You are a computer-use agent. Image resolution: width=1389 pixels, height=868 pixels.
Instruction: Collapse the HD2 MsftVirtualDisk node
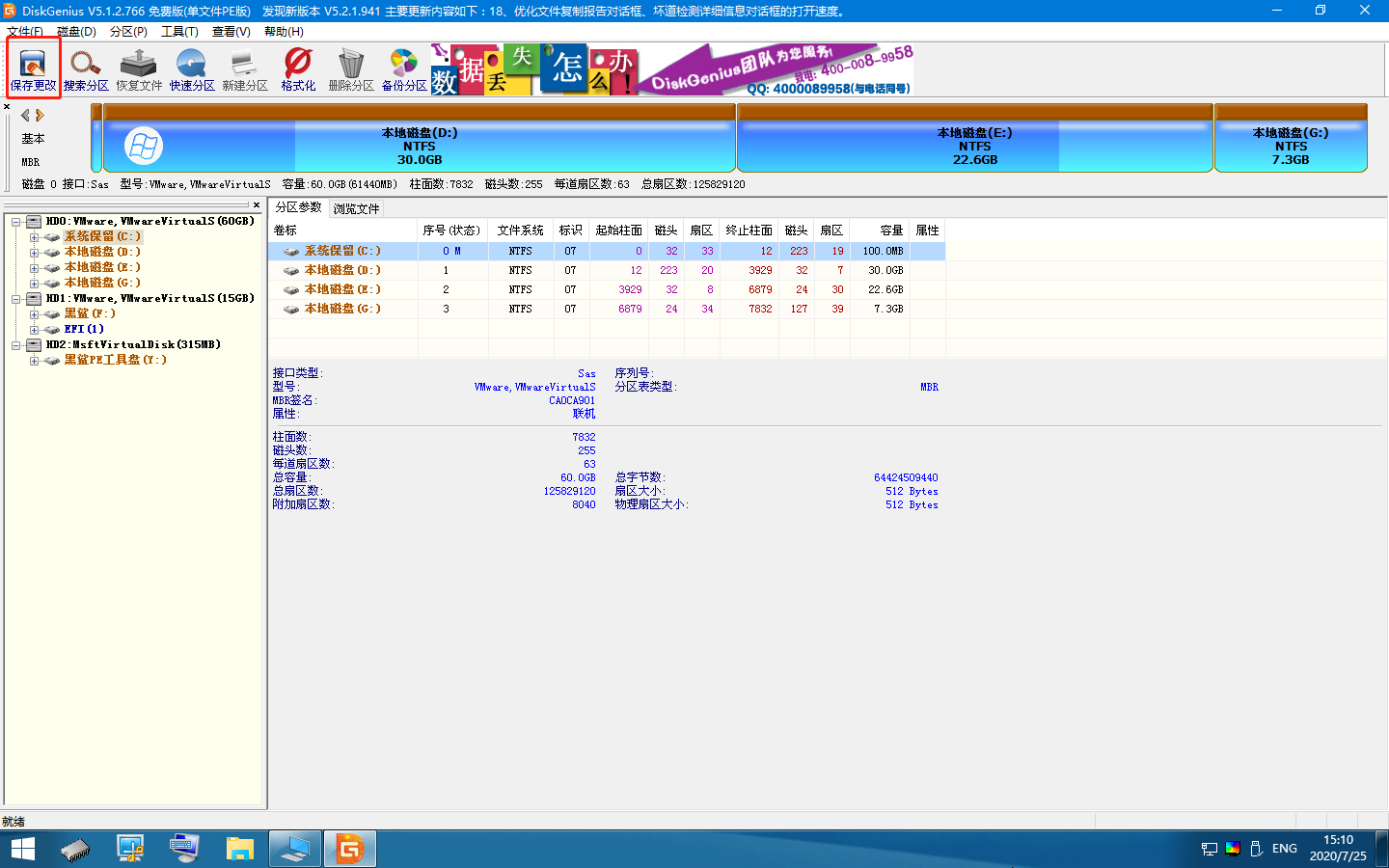click(x=16, y=345)
